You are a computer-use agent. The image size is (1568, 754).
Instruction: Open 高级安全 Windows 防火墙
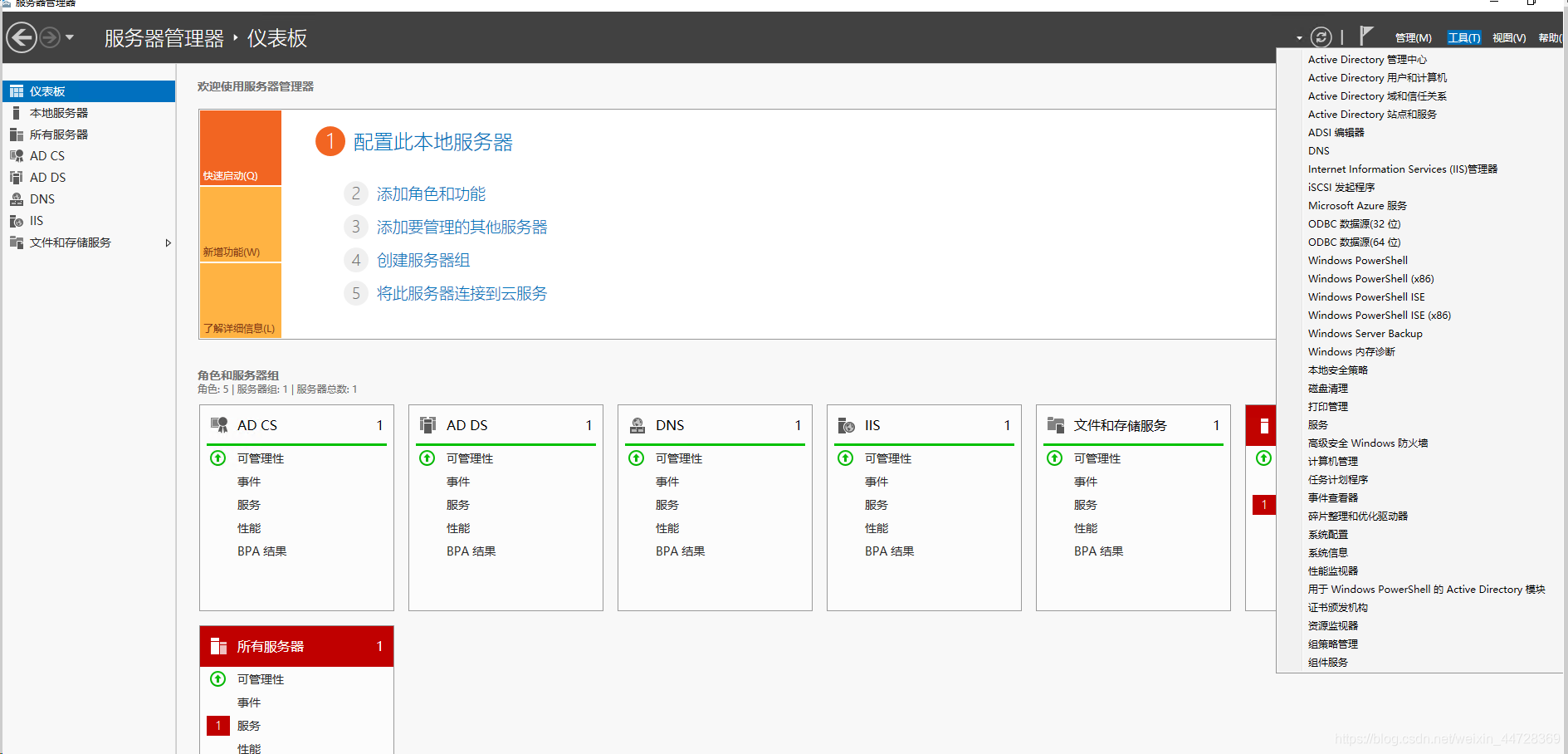(x=1367, y=443)
